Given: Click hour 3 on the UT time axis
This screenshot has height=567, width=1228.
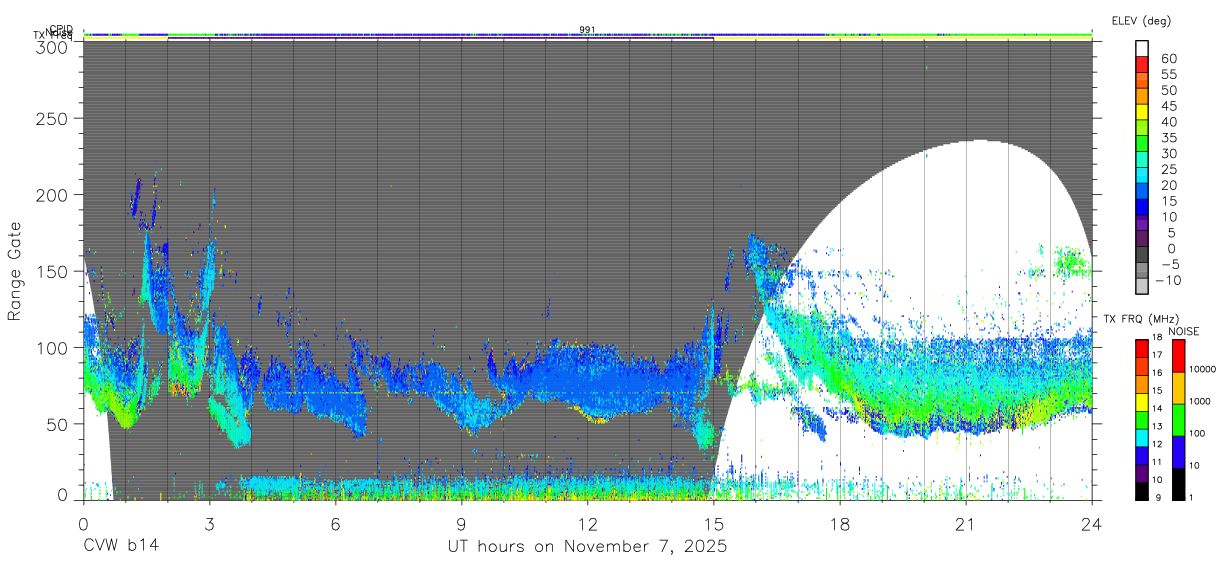Looking at the screenshot, I should pos(209,523).
